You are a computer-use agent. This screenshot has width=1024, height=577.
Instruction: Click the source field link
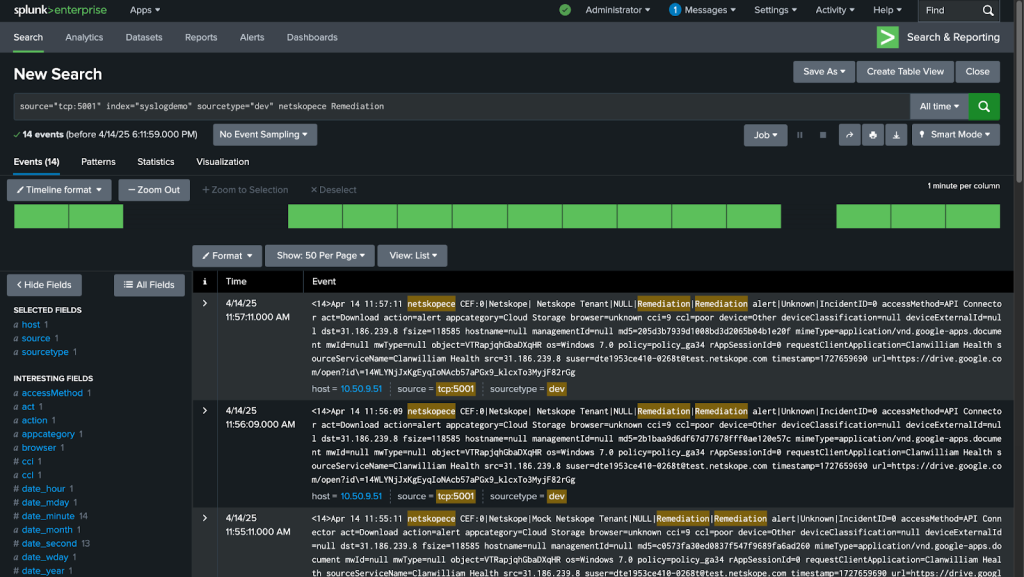pos(36,338)
